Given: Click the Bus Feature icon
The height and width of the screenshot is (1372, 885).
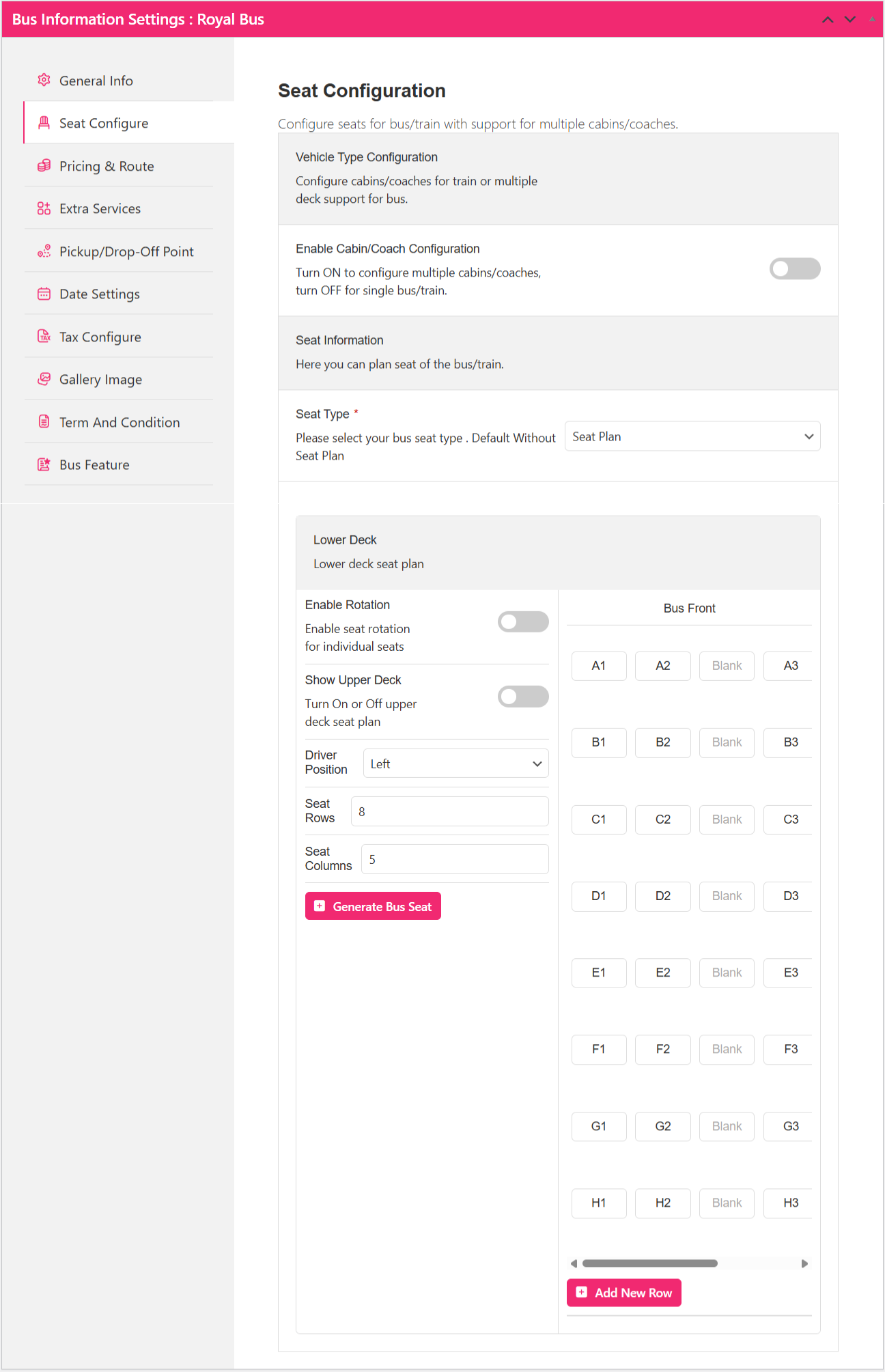Looking at the screenshot, I should click(x=44, y=464).
